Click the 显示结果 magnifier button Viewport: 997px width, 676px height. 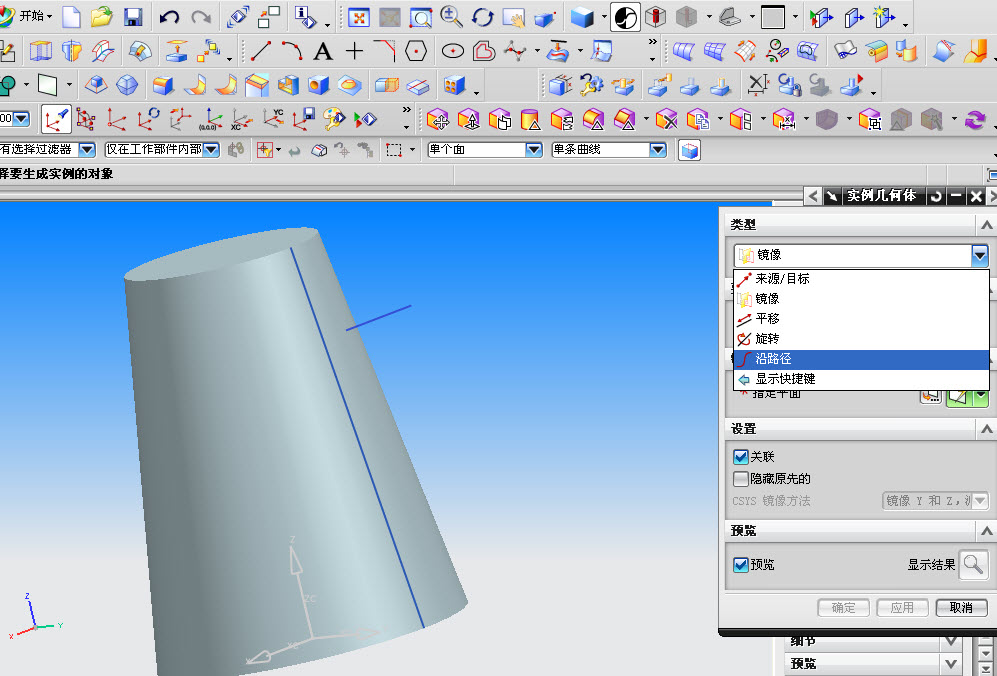(x=973, y=564)
